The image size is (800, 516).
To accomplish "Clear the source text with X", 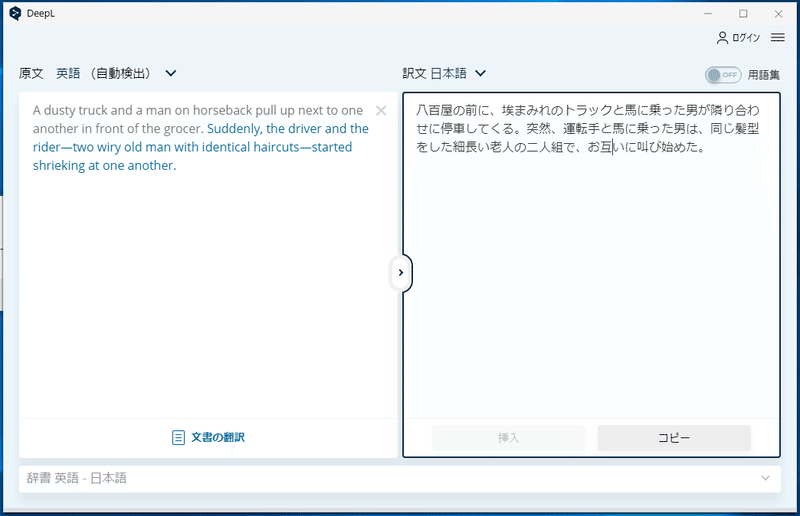I will tap(381, 110).
